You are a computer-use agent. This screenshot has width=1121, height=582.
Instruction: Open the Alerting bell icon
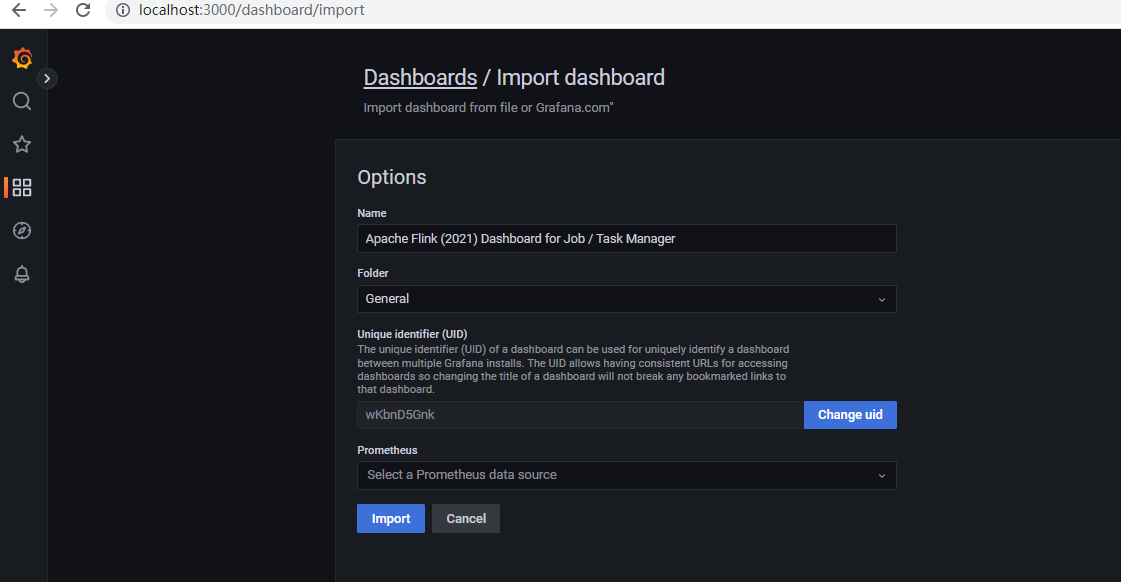click(22, 274)
